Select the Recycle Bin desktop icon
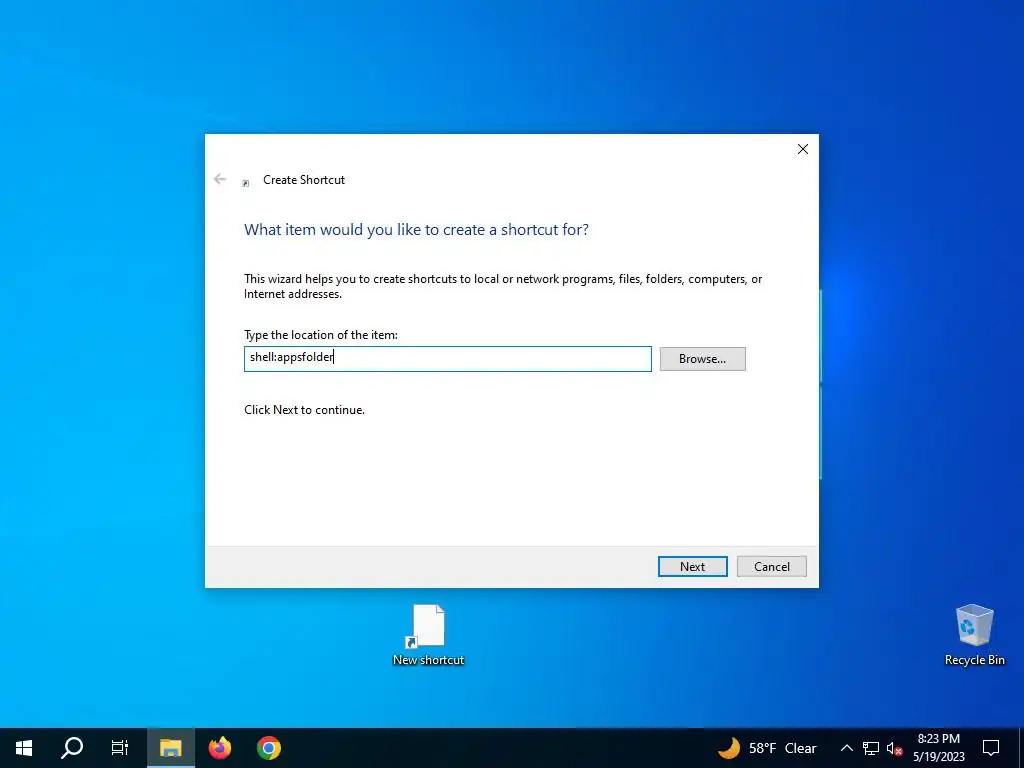This screenshot has height=768, width=1024. click(x=974, y=635)
